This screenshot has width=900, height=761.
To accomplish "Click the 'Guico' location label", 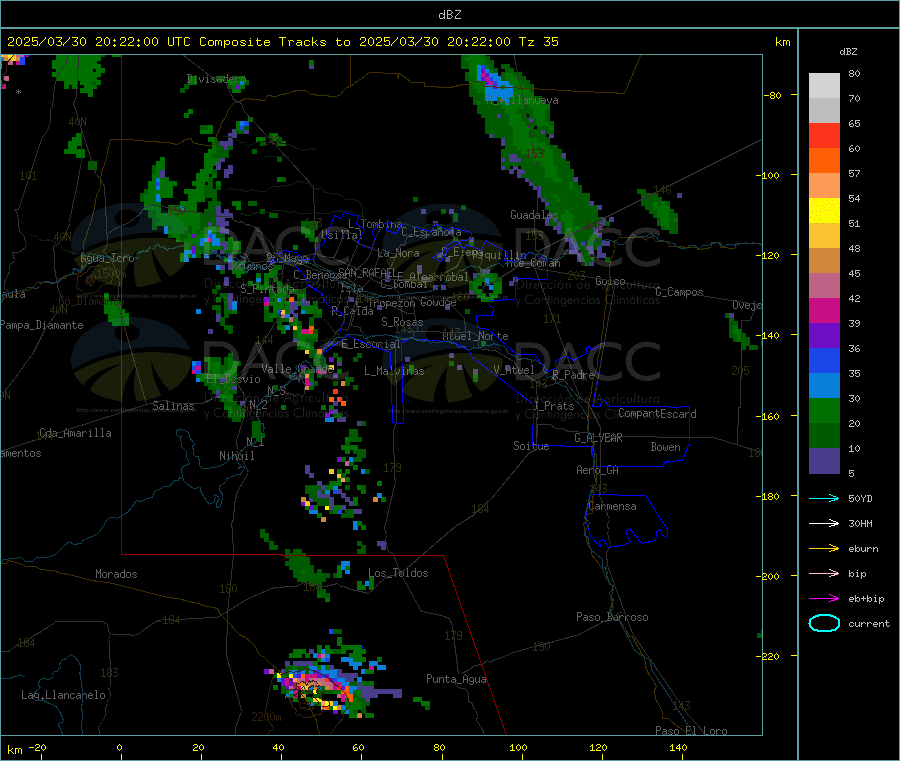I will click(x=610, y=281).
